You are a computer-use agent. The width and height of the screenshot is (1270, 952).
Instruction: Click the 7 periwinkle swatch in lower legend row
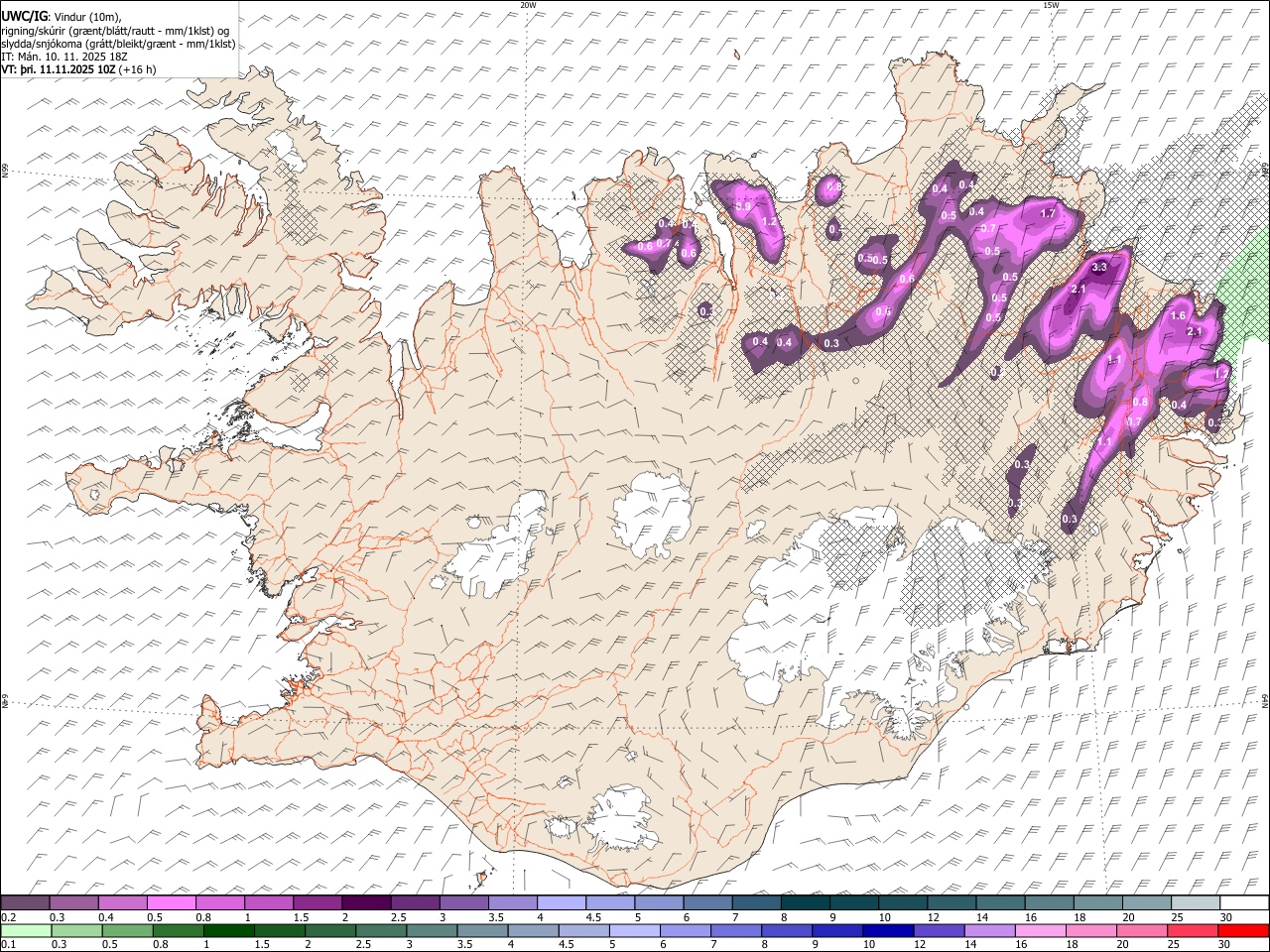point(736,930)
